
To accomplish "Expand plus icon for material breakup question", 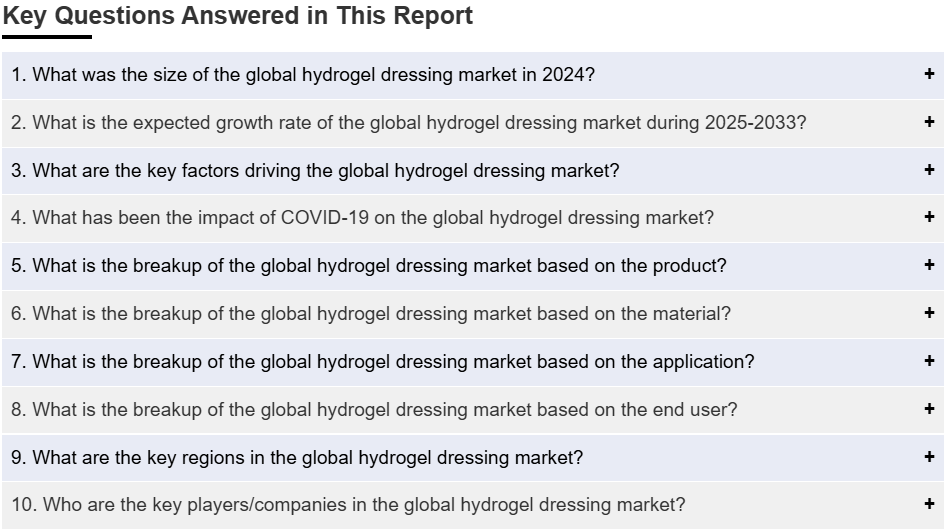I will point(929,312).
